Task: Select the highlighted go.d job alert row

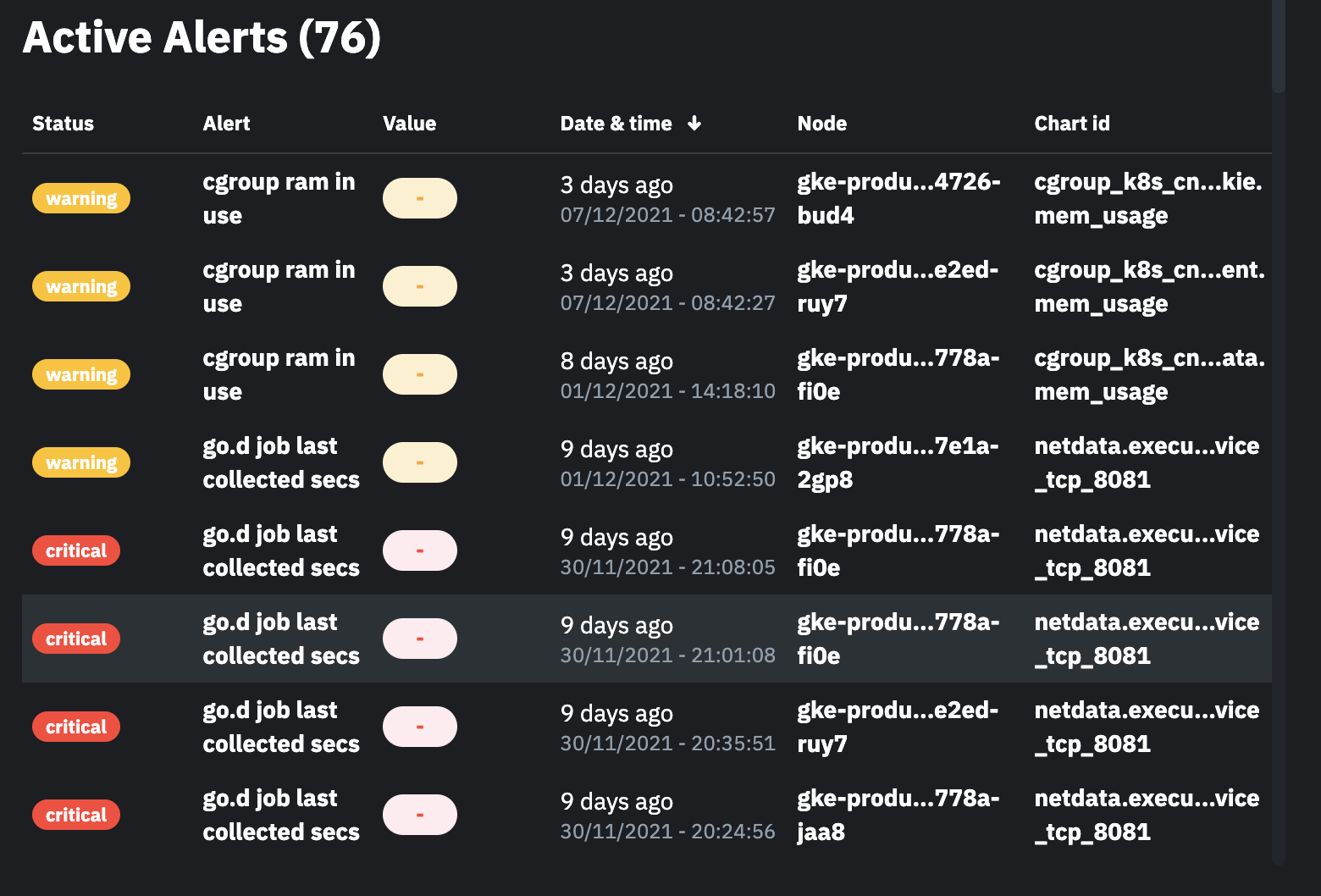Action: click(x=644, y=639)
